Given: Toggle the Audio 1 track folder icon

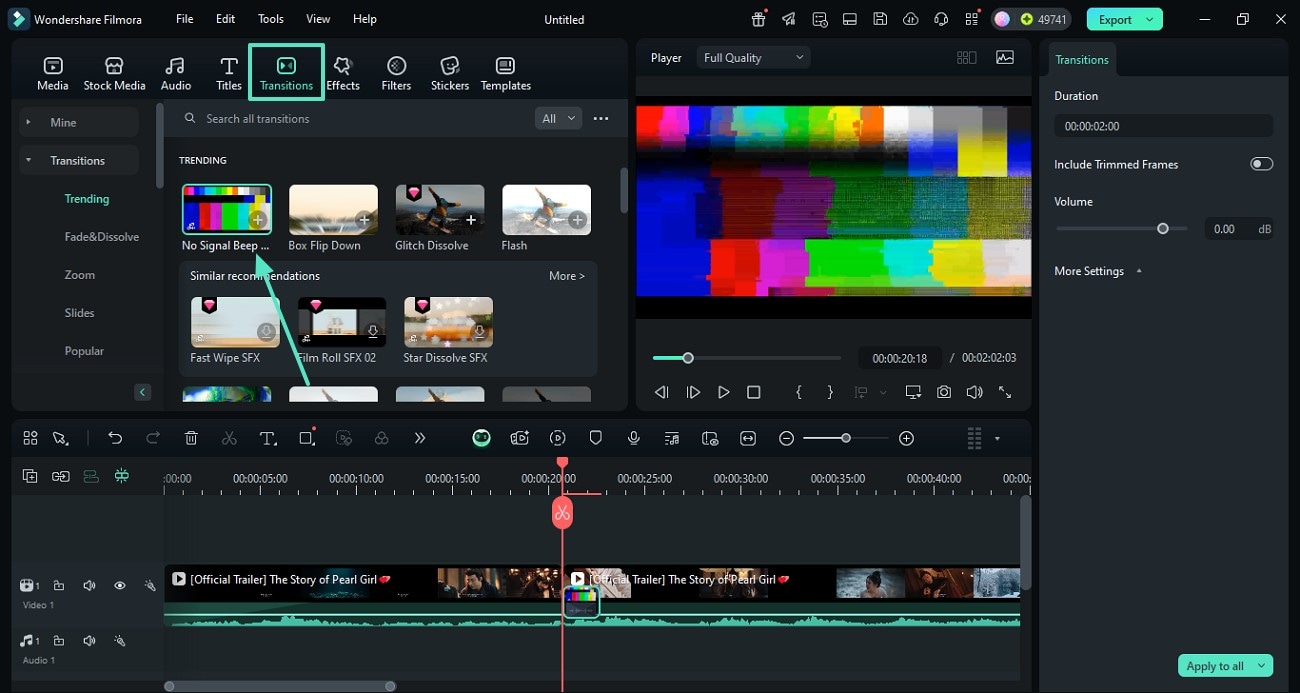Looking at the screenshot, I should click(59, 640).
